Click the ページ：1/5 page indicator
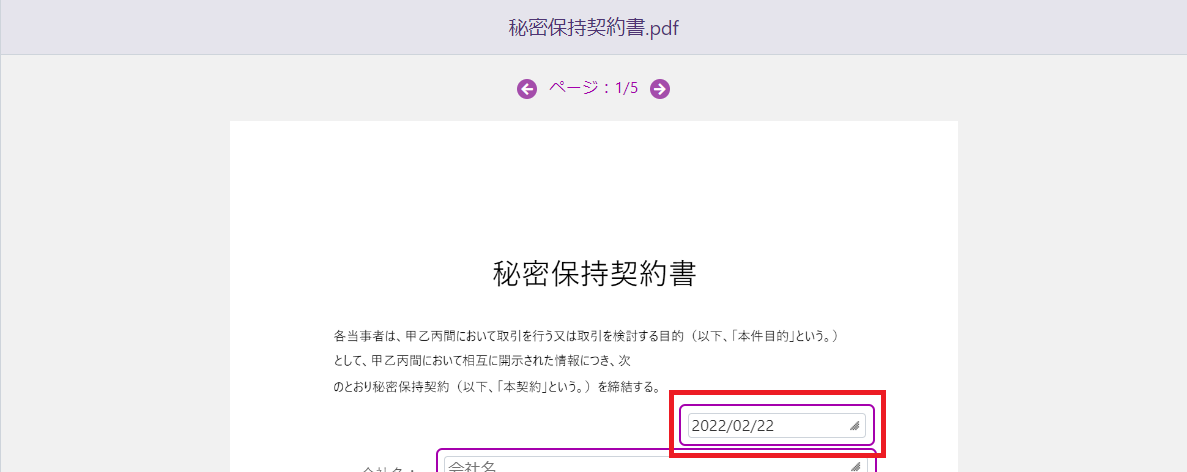 [x=594, y=88]
